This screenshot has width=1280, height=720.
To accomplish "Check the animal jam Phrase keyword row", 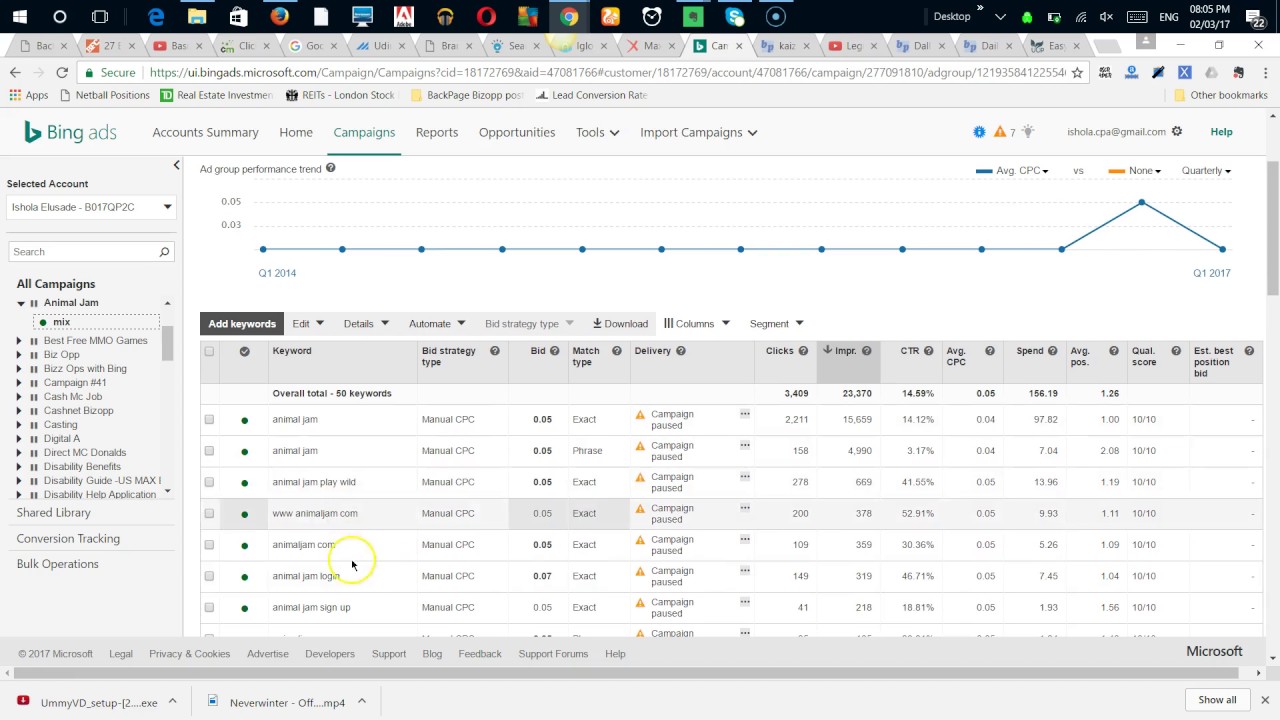I will tap(209, 451).
